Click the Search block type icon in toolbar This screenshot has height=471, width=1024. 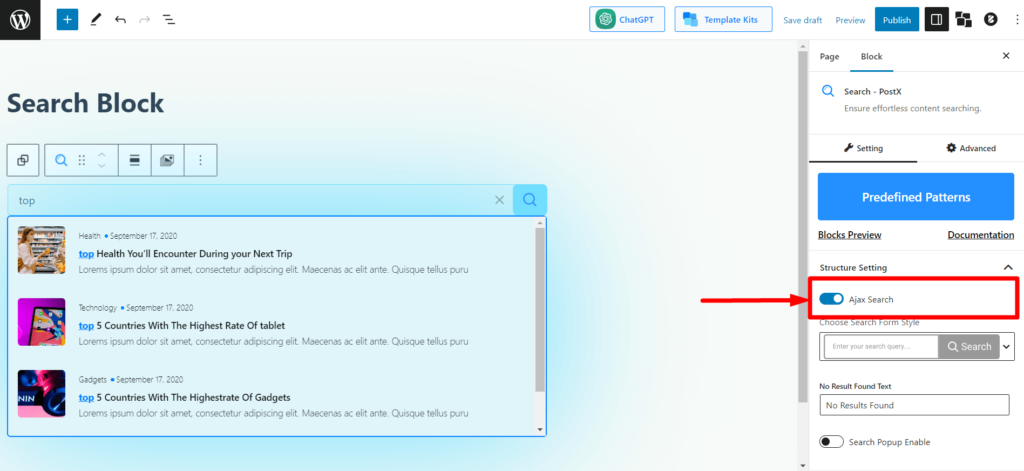pyautogui.click(x=61, y=161)
